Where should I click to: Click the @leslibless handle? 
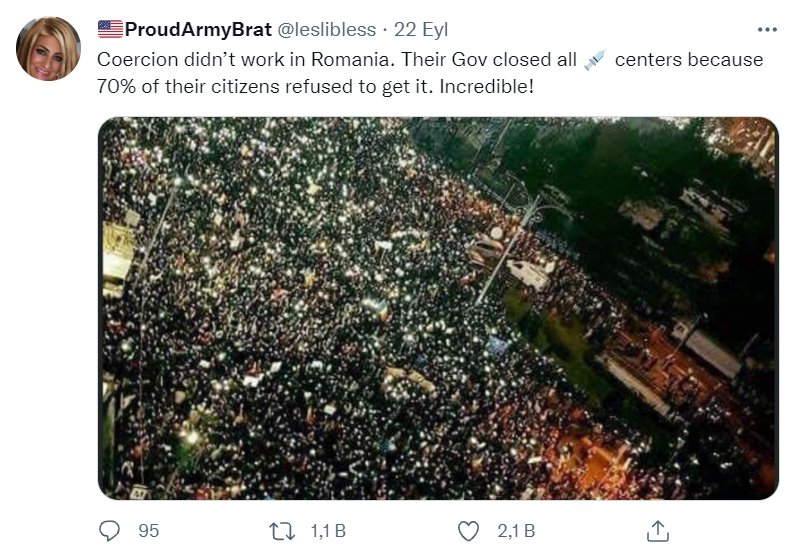click(319, 29)
